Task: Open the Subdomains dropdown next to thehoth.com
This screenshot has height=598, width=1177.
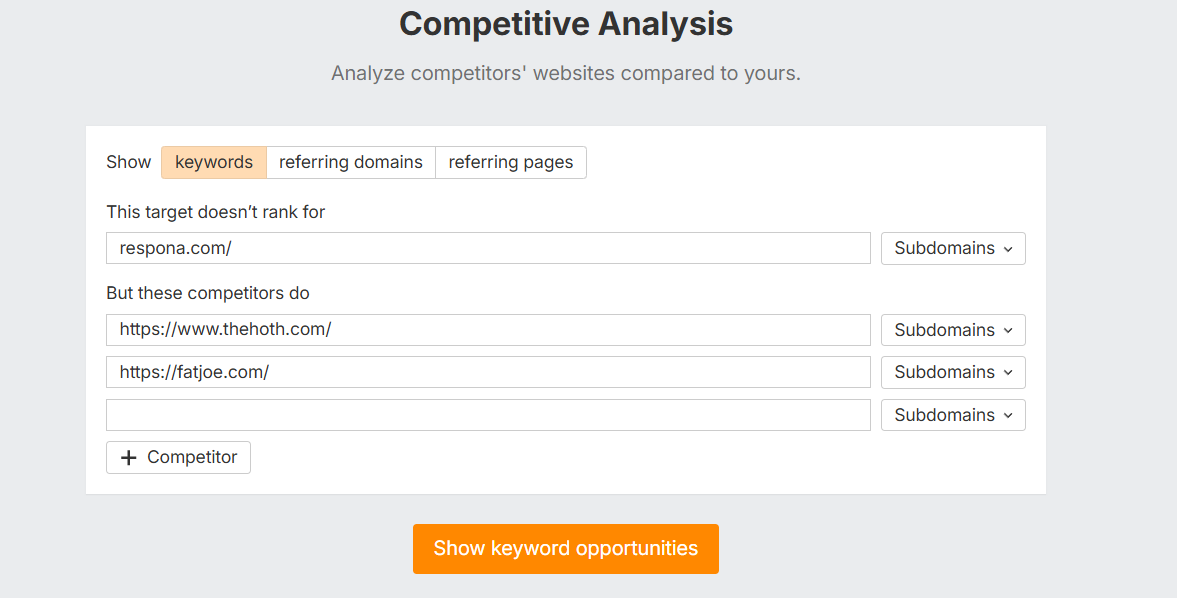Action: click(952, 330)
